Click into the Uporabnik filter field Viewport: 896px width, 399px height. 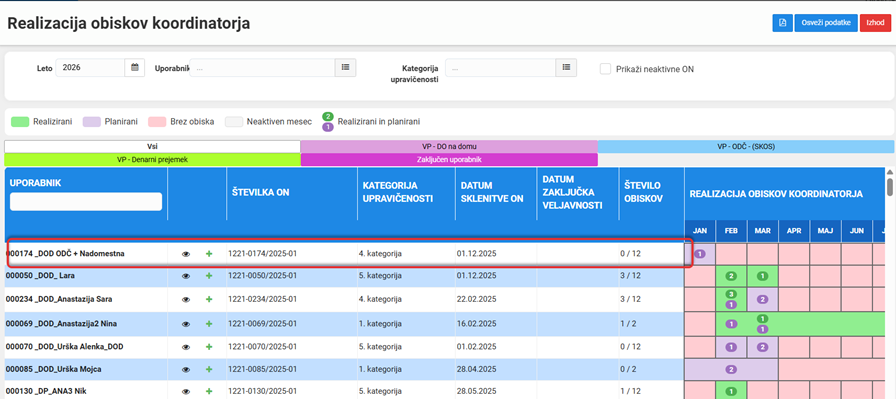(x=262, y=67)
